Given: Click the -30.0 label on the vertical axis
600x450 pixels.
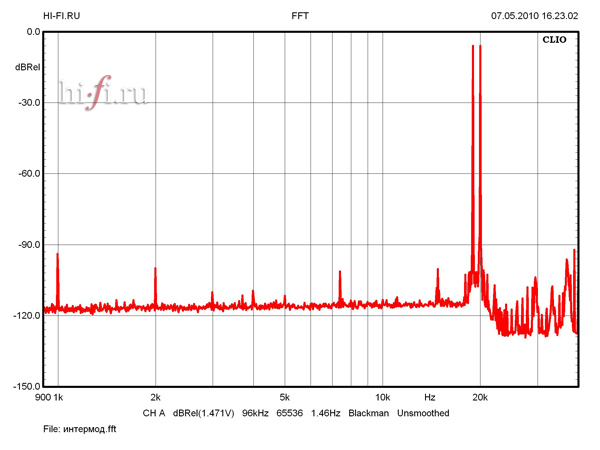Looking at the screenshot, I should click(x=27, y=102).
